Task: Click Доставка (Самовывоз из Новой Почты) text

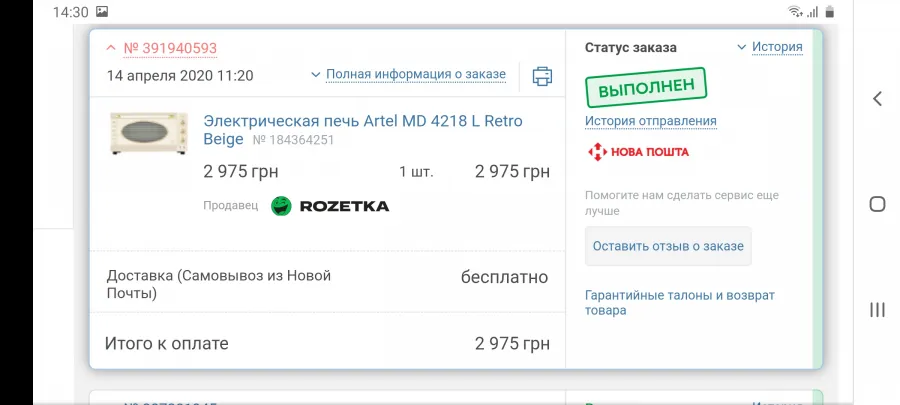Action: click(219, 285)
